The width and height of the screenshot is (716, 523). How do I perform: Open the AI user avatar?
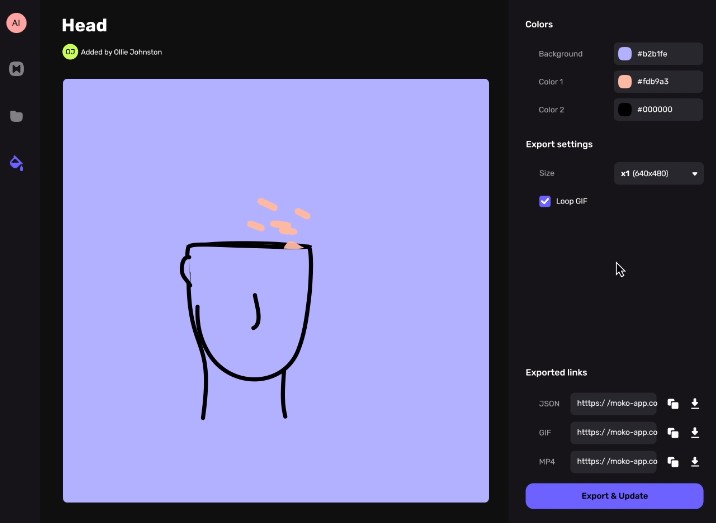click(x=16, y=23)
